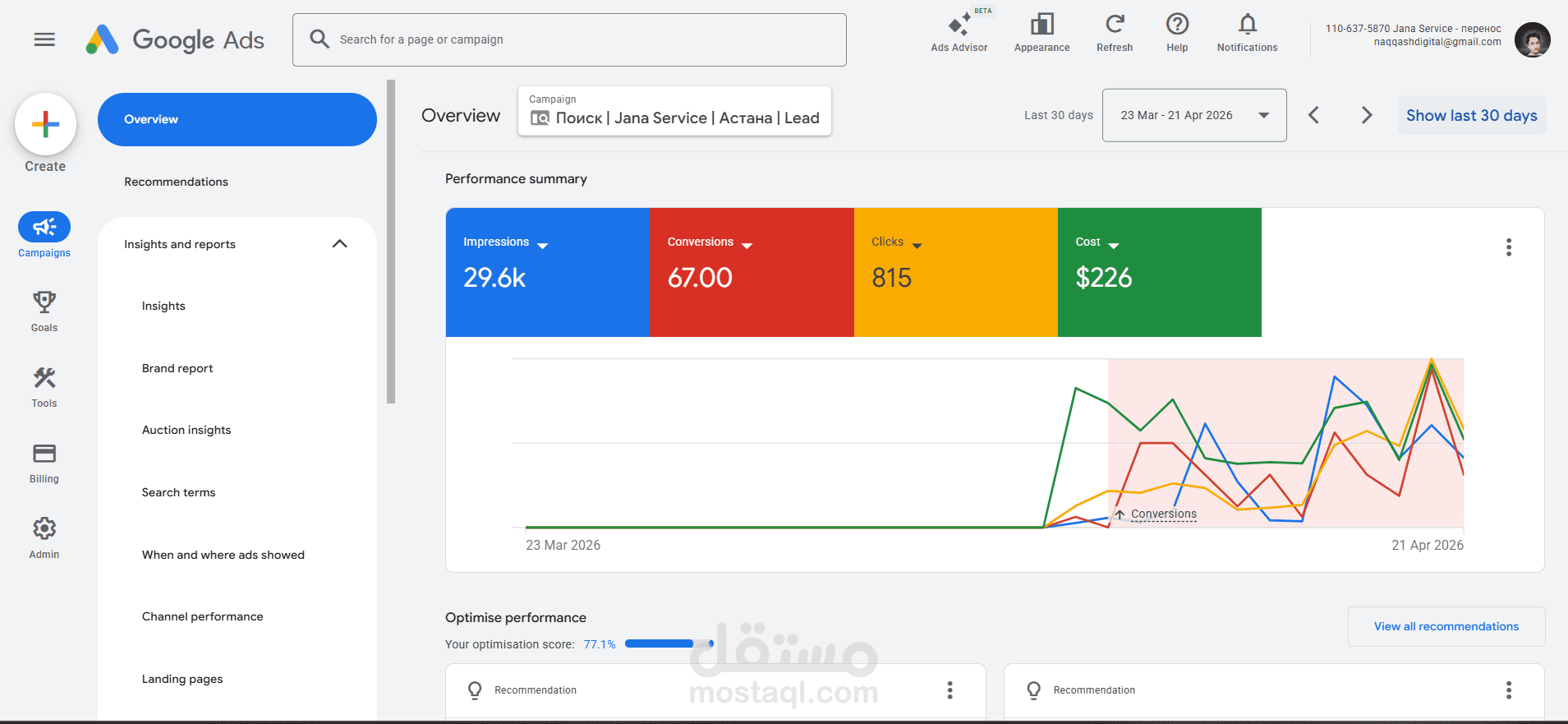Open Ads Advisor beta
The height and width of the screenshot is (724, 1568).
959,33
